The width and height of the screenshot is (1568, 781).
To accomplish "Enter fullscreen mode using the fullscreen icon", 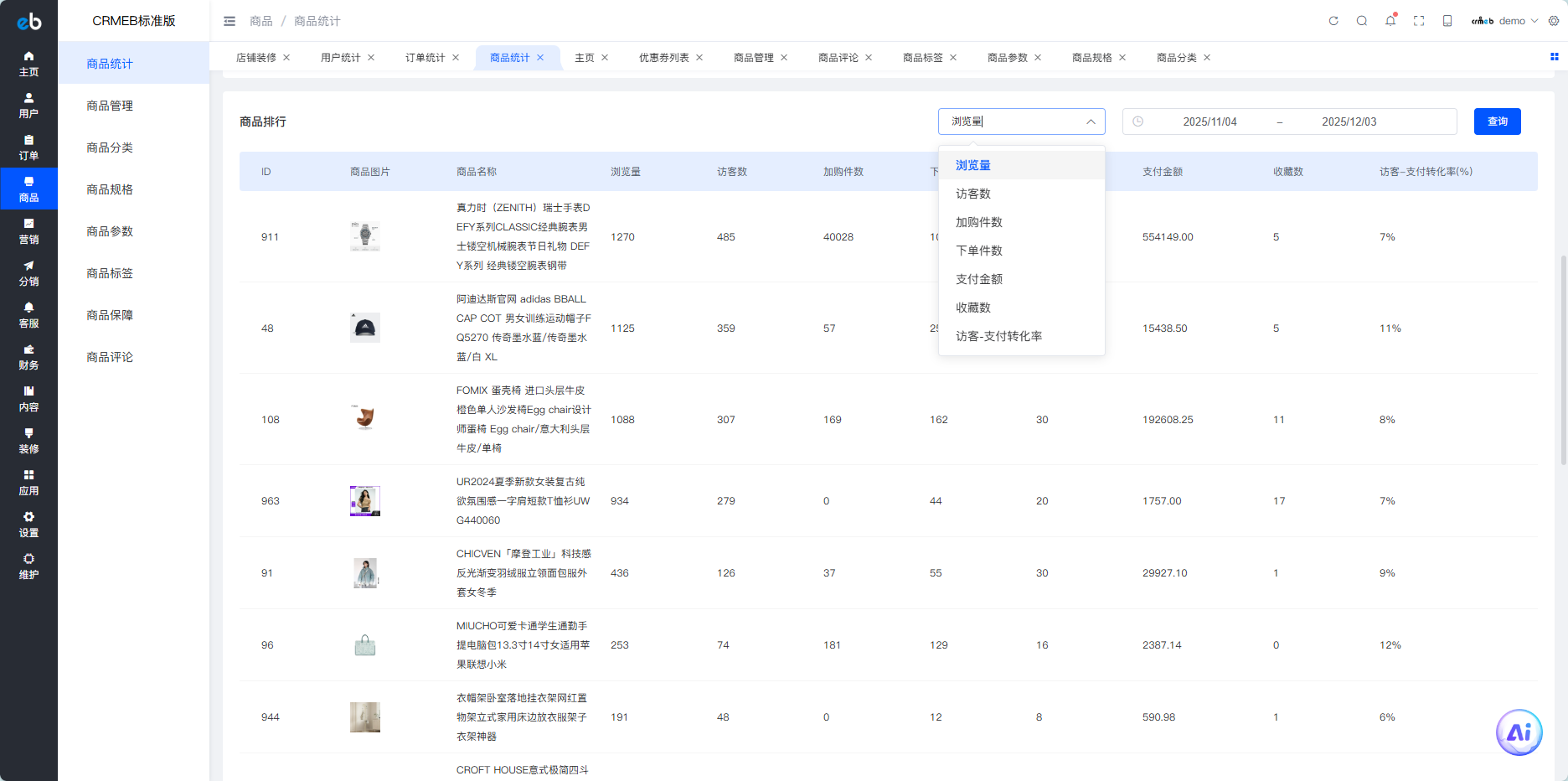I will (x=1419, y=20).
